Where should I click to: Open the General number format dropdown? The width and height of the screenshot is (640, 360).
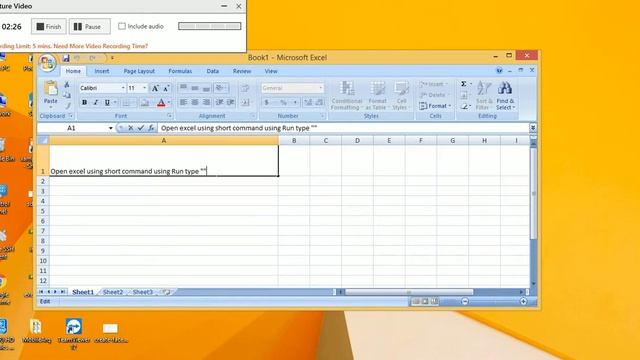pos(320,88)
